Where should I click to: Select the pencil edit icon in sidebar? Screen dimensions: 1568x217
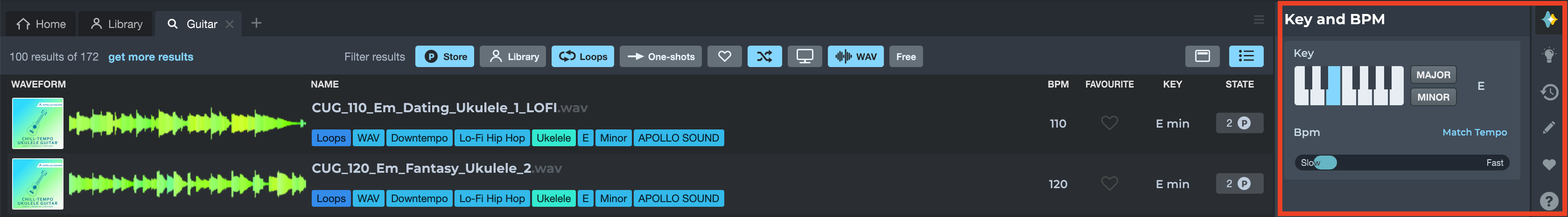[1549, 128]
